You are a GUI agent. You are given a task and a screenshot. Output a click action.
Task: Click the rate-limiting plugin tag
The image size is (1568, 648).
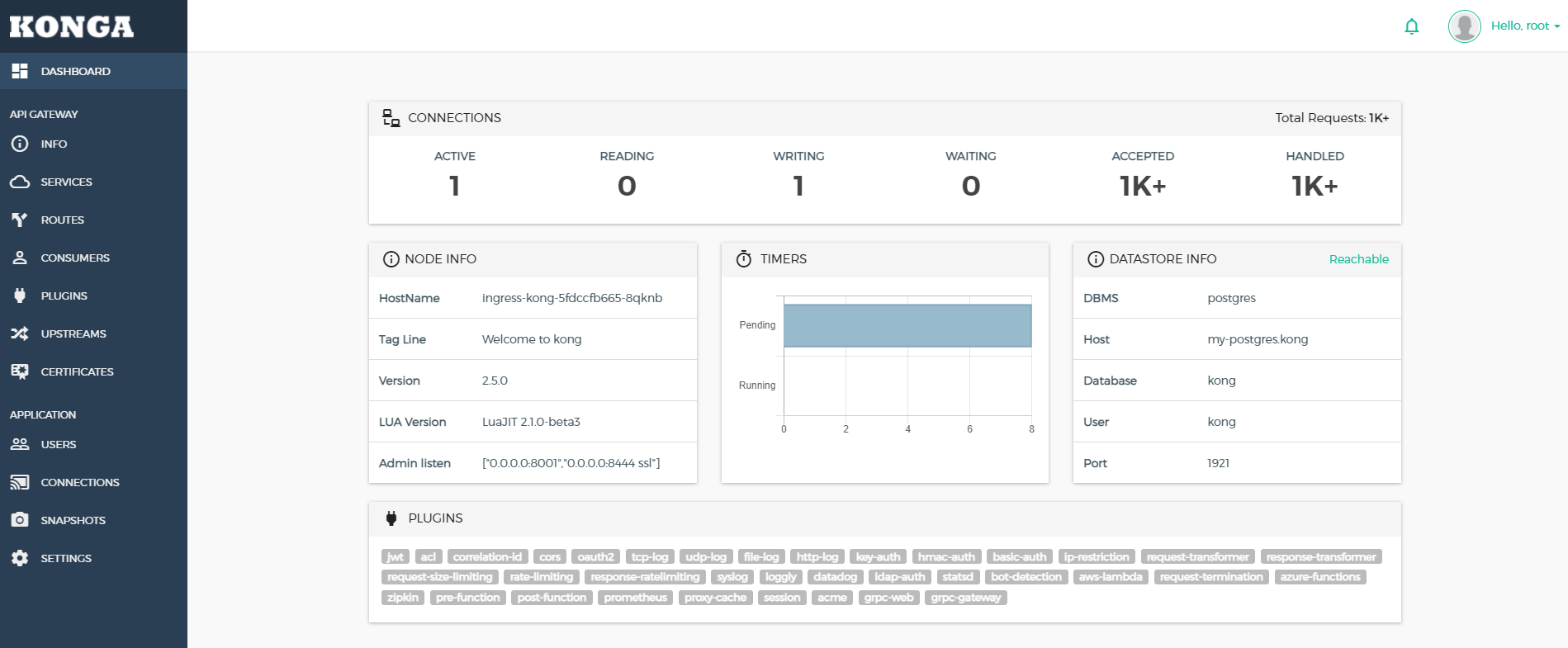tap(542, 577)
